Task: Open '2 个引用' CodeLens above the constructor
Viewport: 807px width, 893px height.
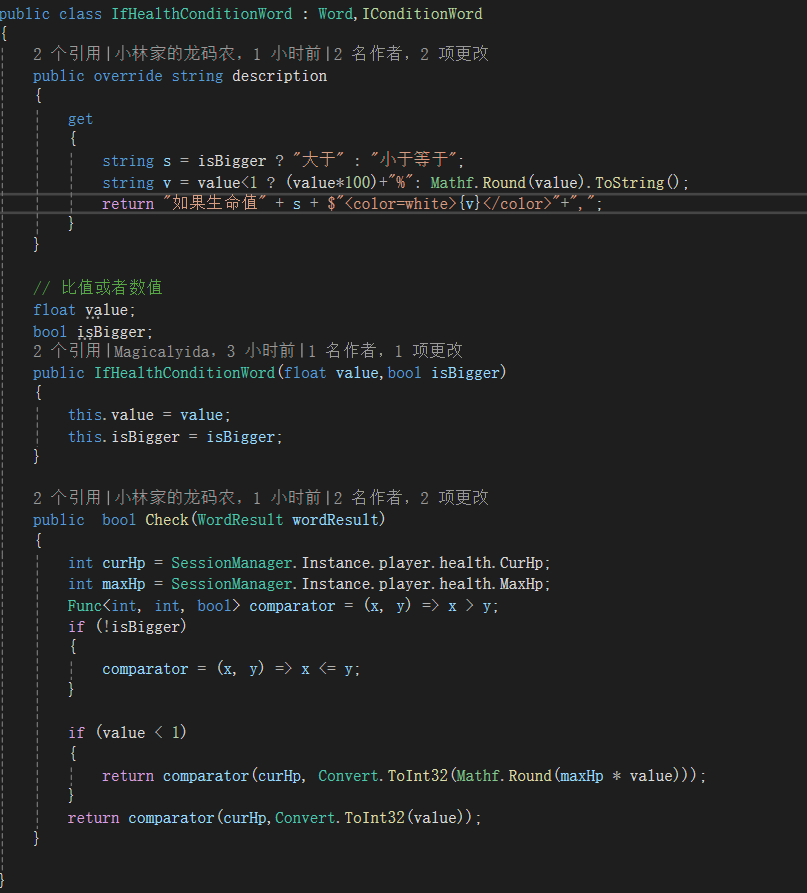Action: 67,351
